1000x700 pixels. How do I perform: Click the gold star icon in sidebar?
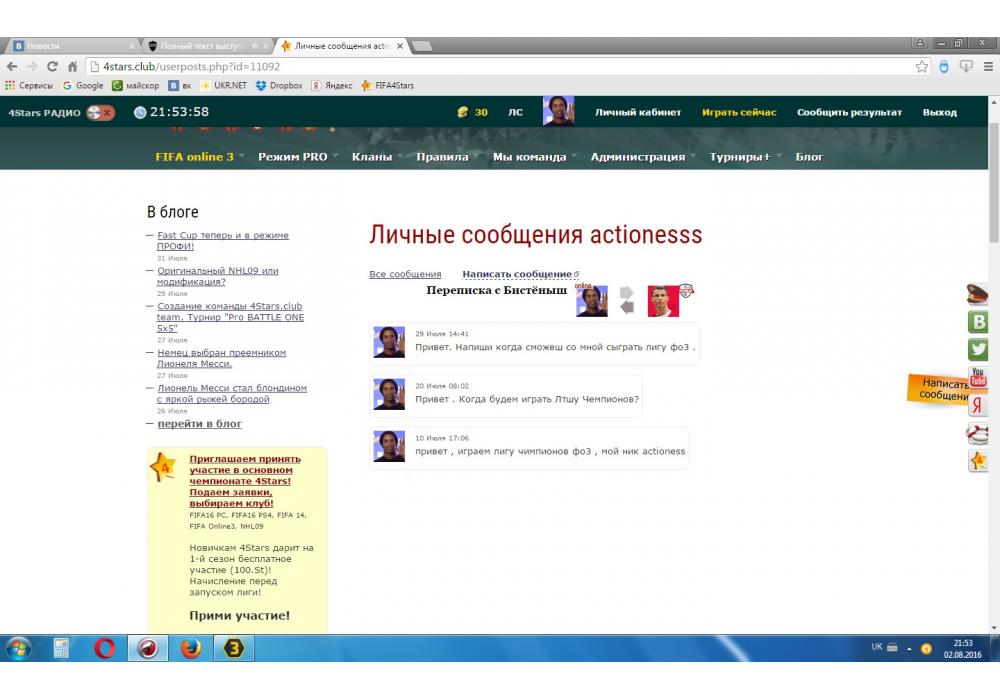point(978,461)
